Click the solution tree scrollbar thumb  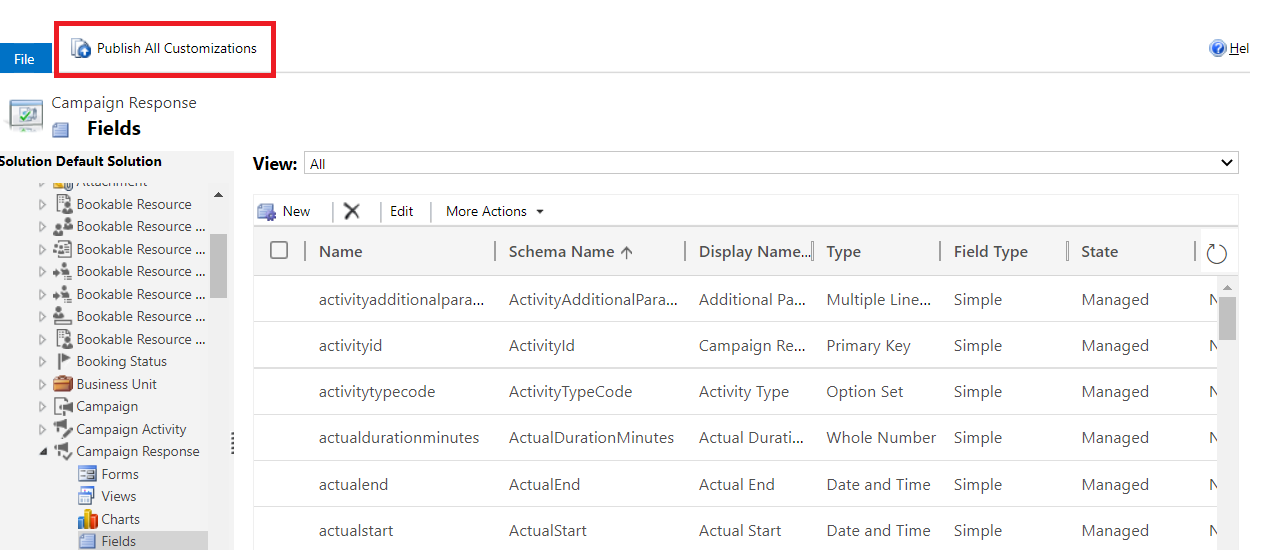218,265
